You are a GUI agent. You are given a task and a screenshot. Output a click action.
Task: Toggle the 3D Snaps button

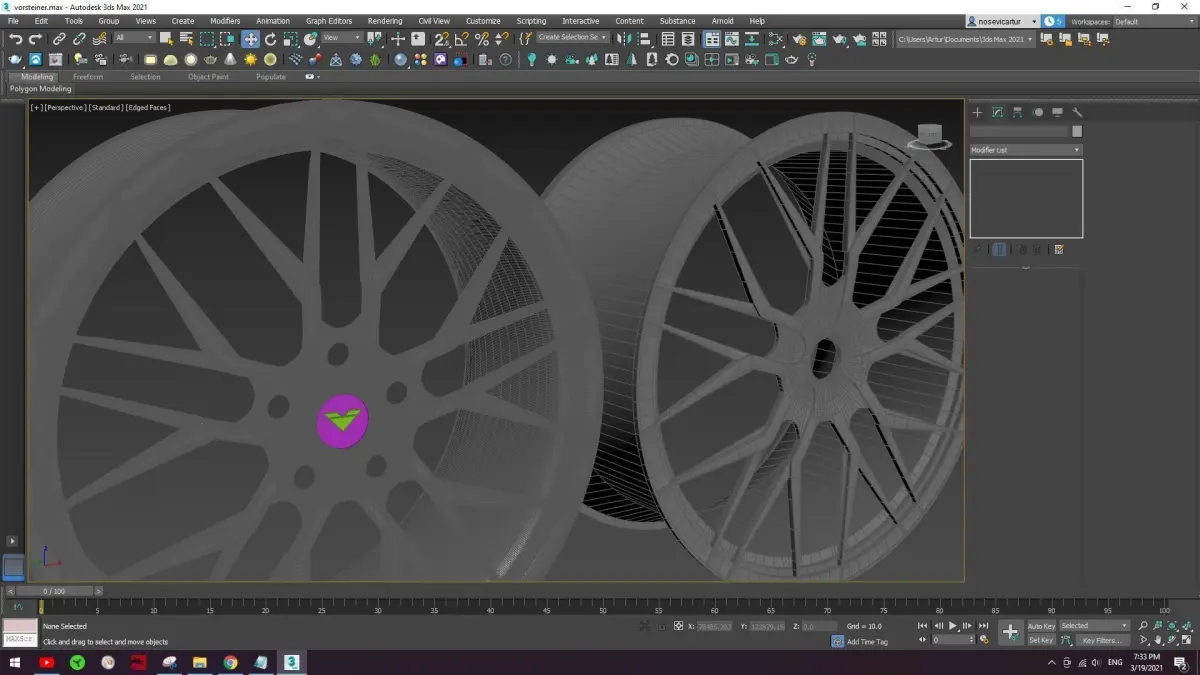pyautogui.click(x=441, y=39)
